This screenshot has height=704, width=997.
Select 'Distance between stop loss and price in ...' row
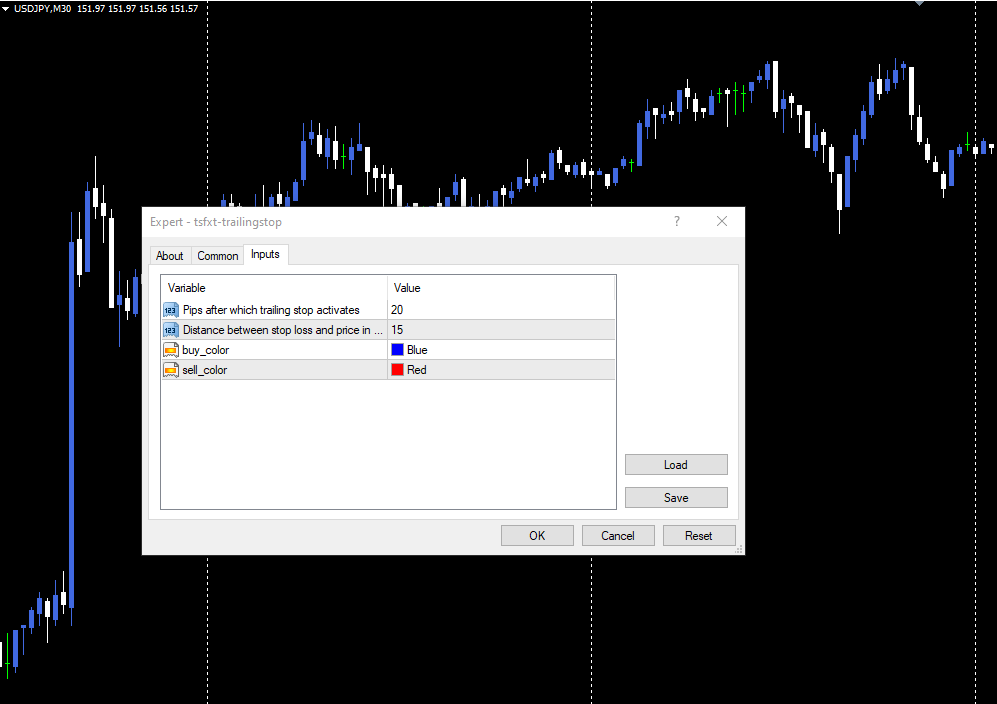388,329
